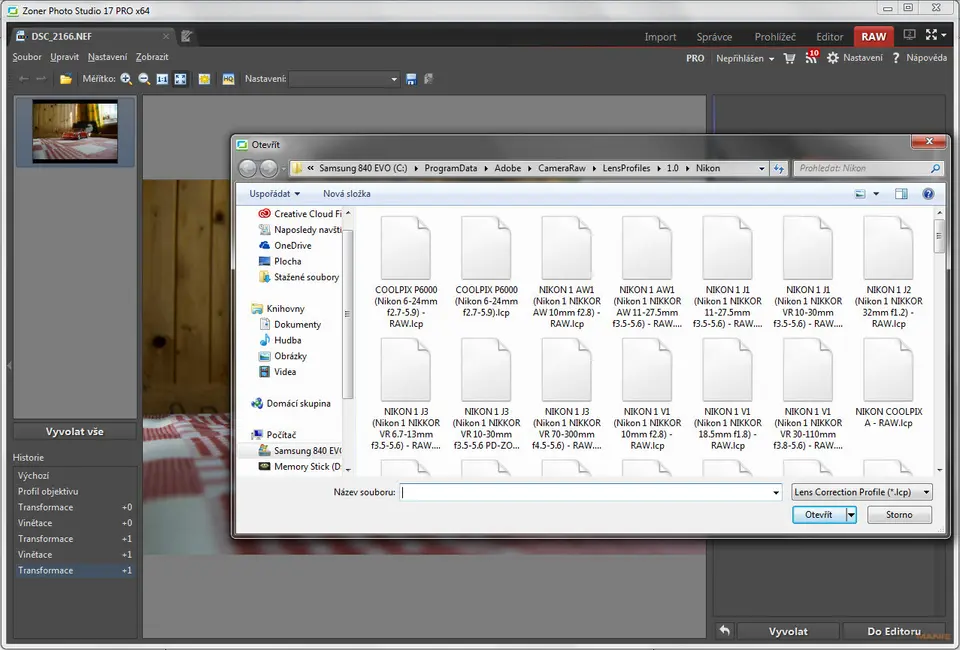Viewport: 960px width, 650px height.
Task: Click the Název souboru filename input field
Action: pos(590,492)
